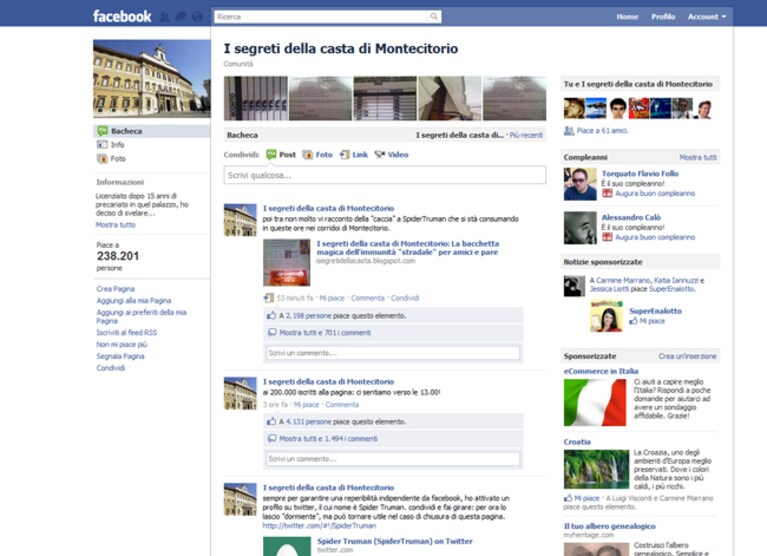
Task: Click Alessandro Calò avatar photo
Action: coord(580,228)
